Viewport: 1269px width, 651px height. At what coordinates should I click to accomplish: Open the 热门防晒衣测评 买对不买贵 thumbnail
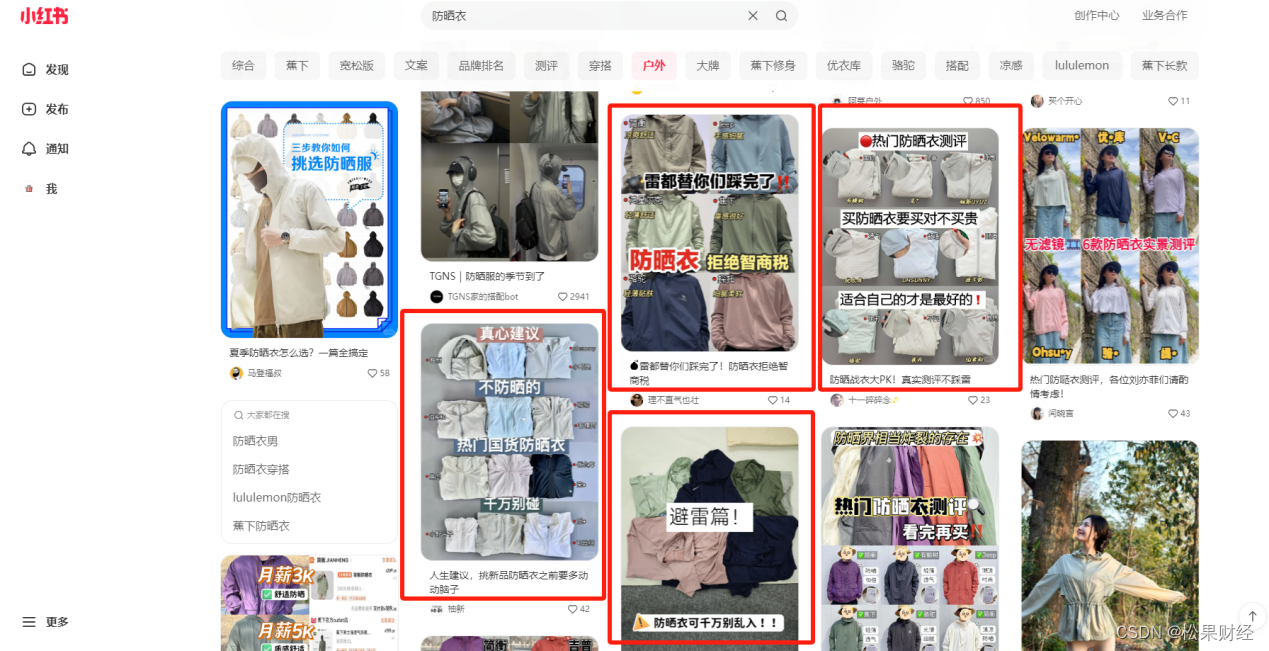910,246
